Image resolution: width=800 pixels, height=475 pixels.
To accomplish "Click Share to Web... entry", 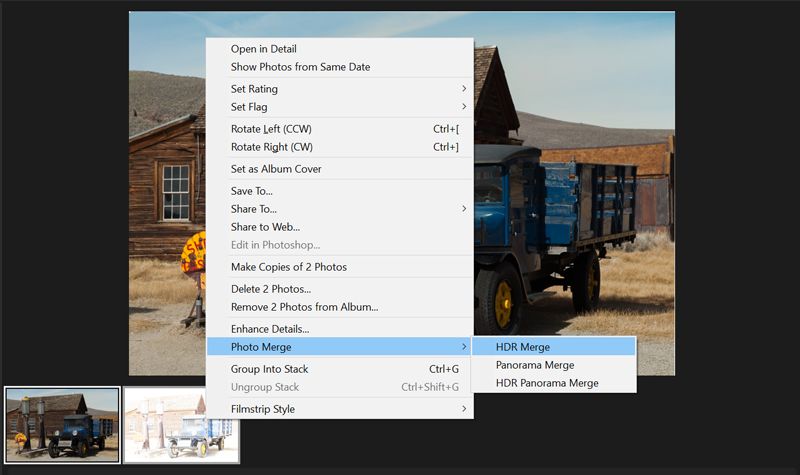I will click(265, 227).
